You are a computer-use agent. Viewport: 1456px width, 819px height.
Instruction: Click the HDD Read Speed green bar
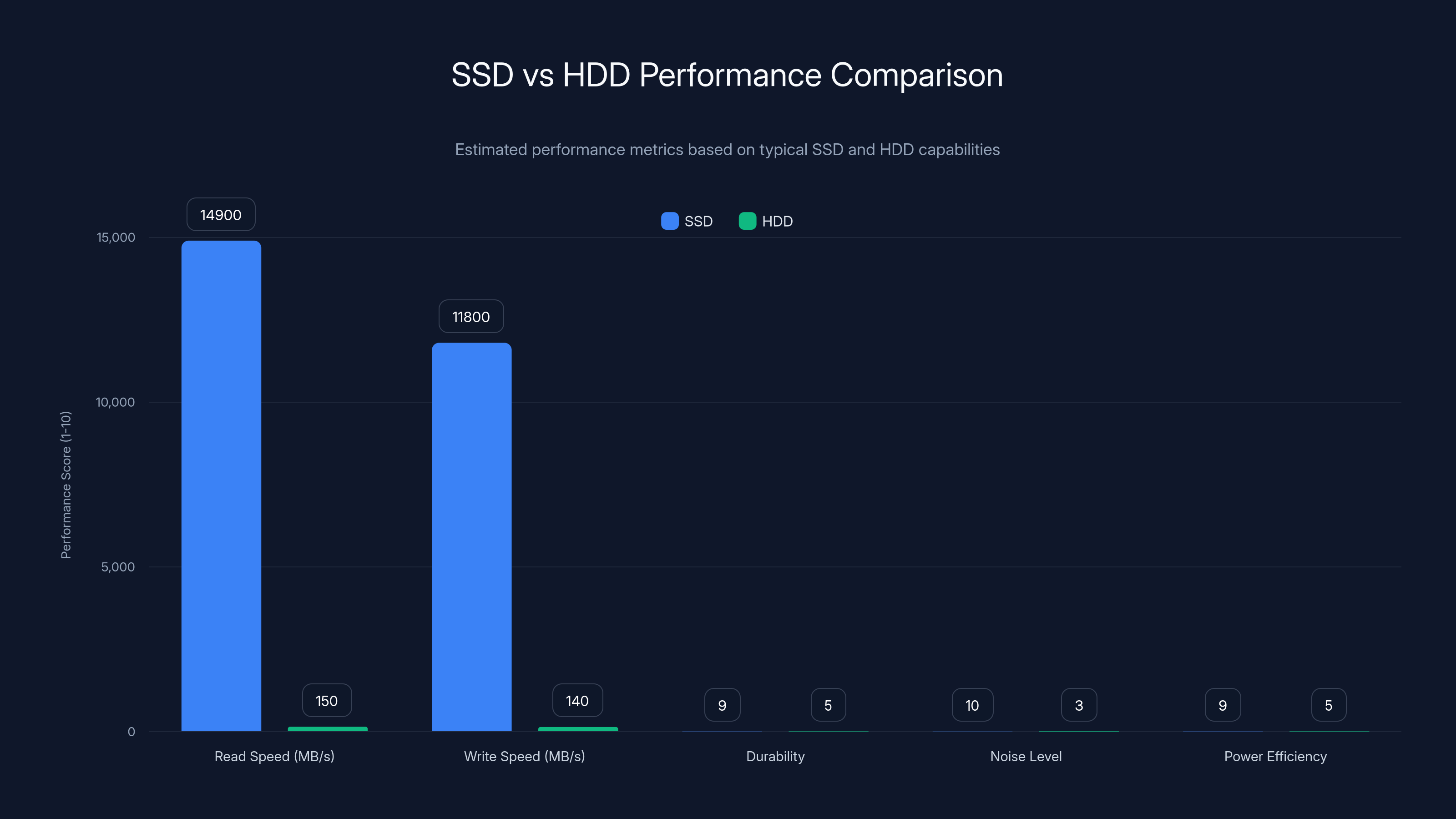(x=327, y=729)
